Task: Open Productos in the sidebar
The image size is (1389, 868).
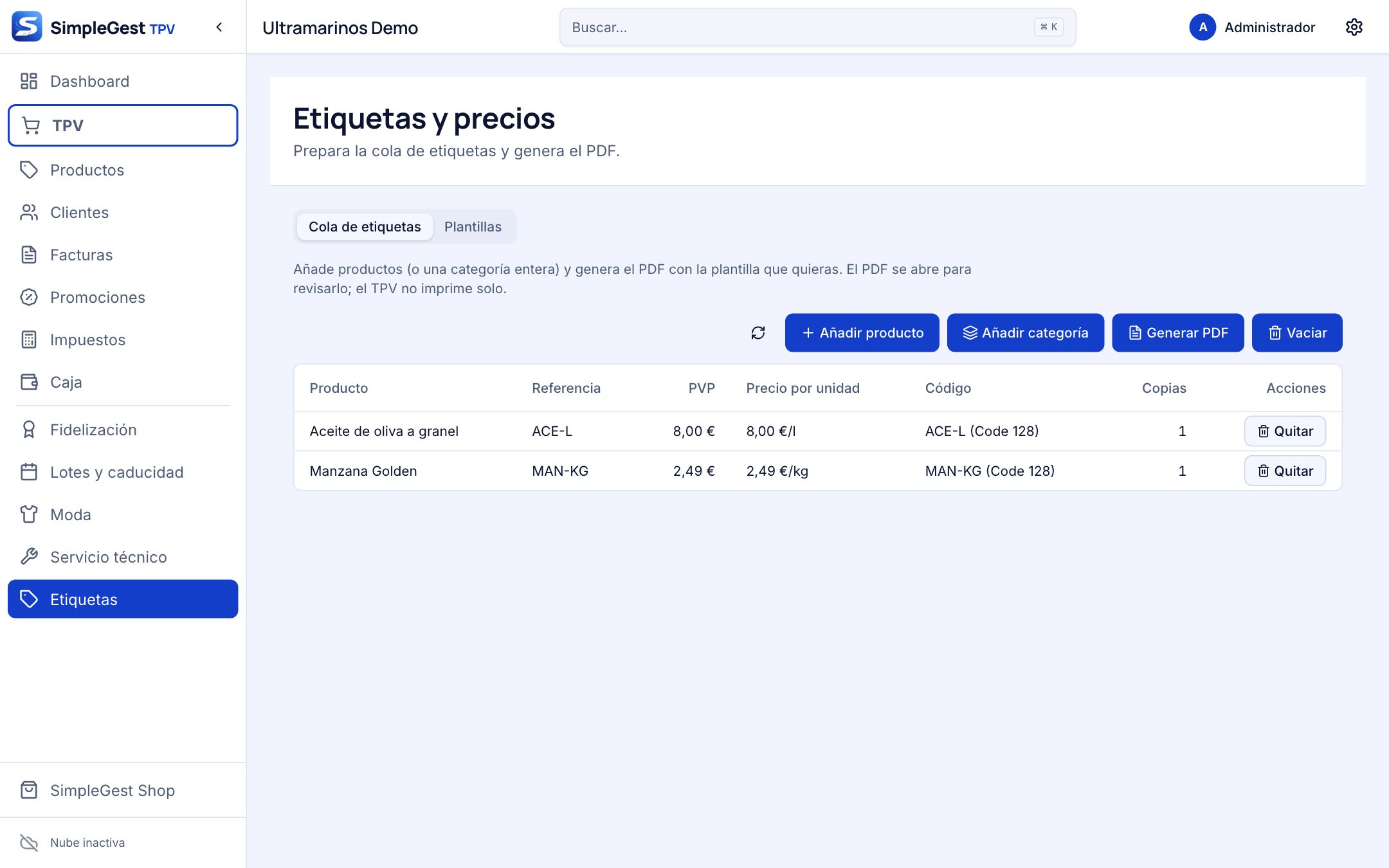Action: click(123, 170)
